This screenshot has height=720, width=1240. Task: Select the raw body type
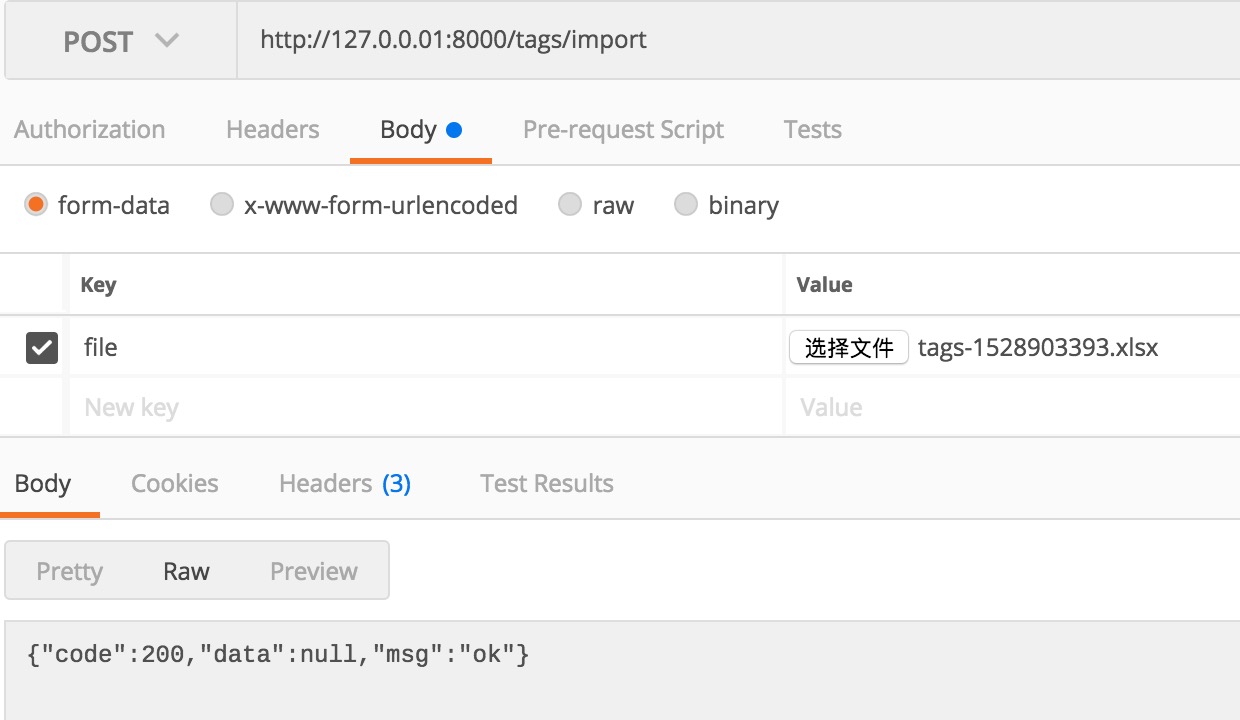click(570, 205)
